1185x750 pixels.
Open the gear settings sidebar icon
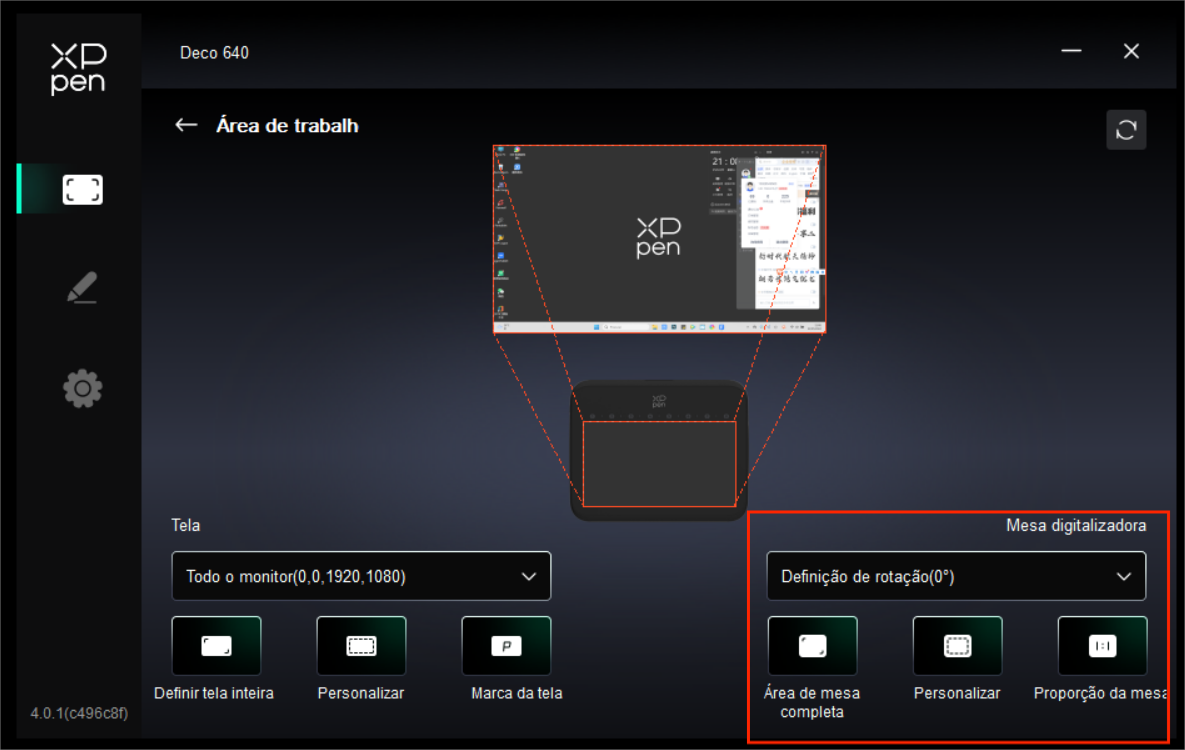pos(82,388)
